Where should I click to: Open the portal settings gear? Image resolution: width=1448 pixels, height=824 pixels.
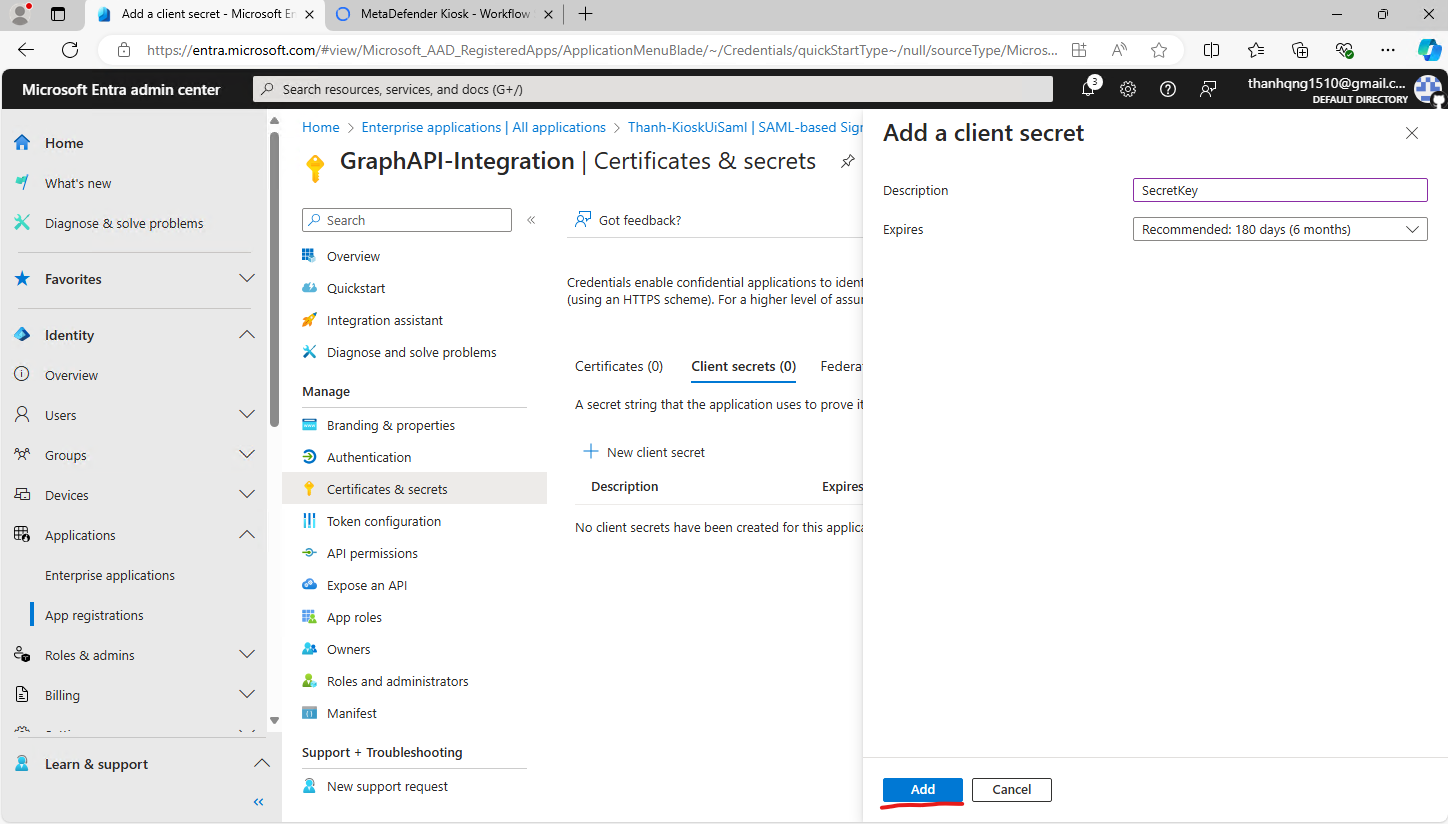(x=1128, y=89)
